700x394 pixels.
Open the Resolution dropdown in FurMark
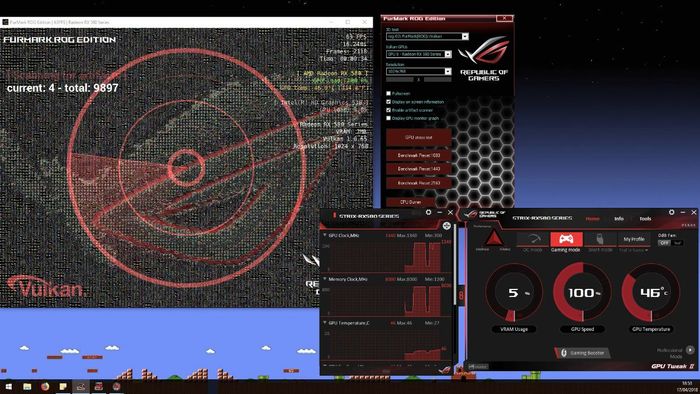click(448, 71)
